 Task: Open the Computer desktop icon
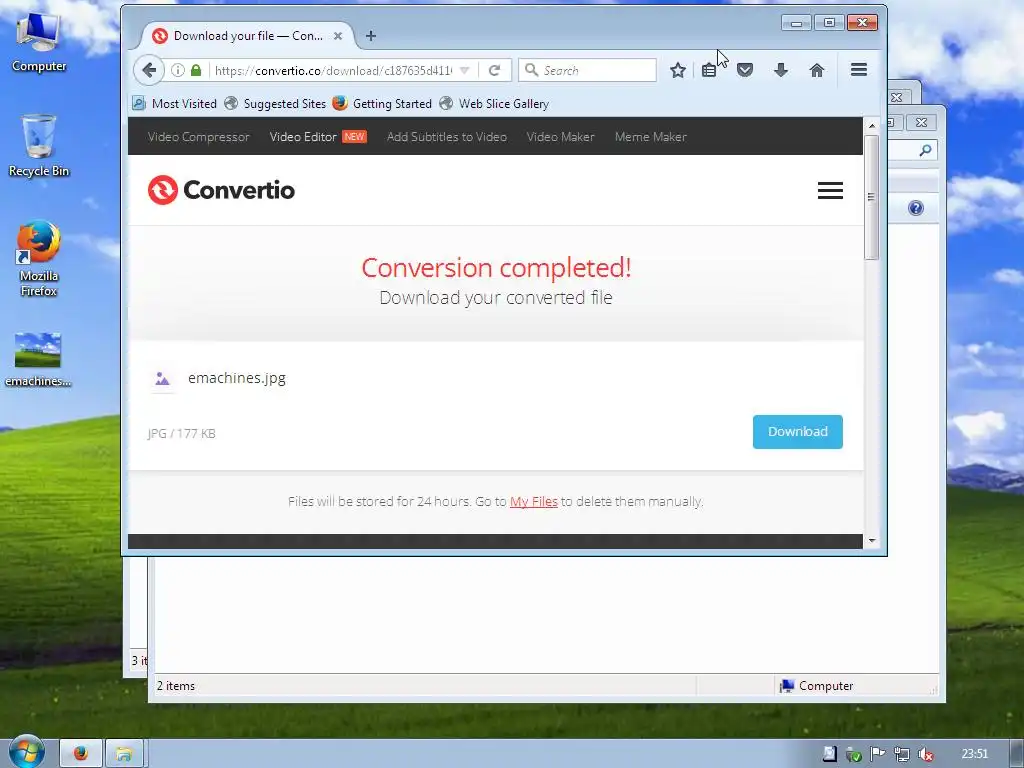tap(39, 40)
